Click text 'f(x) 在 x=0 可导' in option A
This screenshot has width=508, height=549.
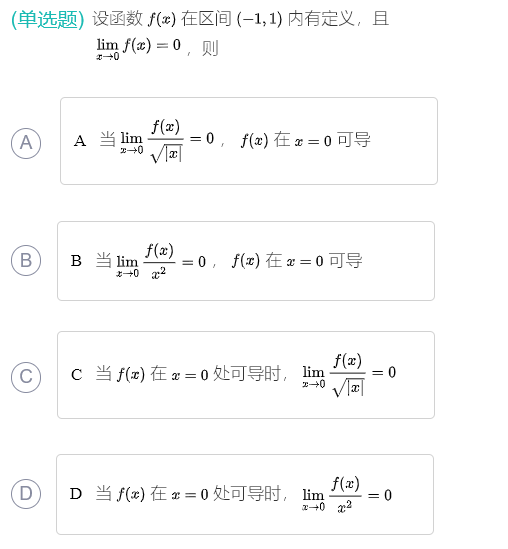[x=305, y=140]
